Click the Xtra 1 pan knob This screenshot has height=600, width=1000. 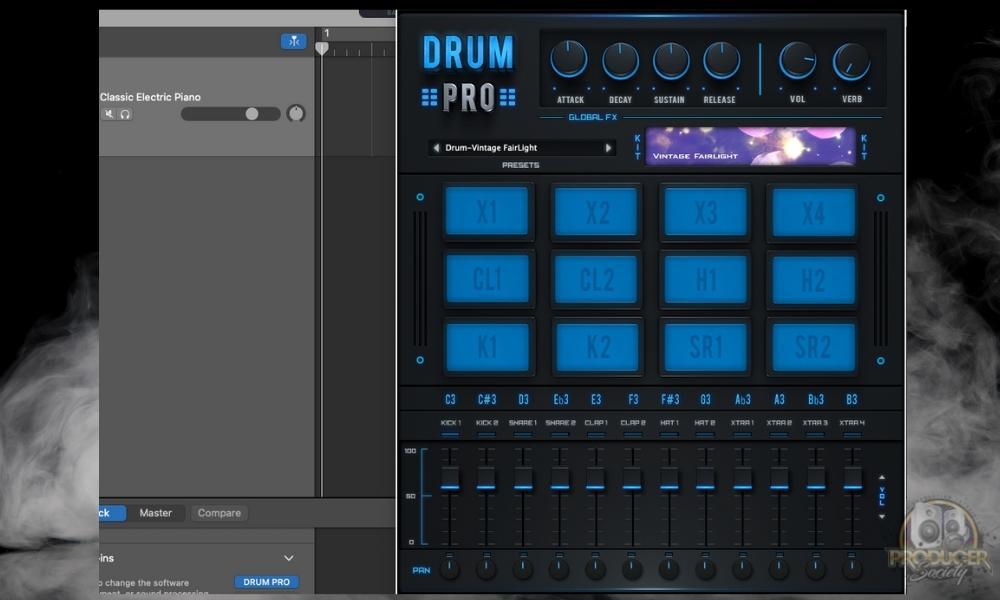742,568
